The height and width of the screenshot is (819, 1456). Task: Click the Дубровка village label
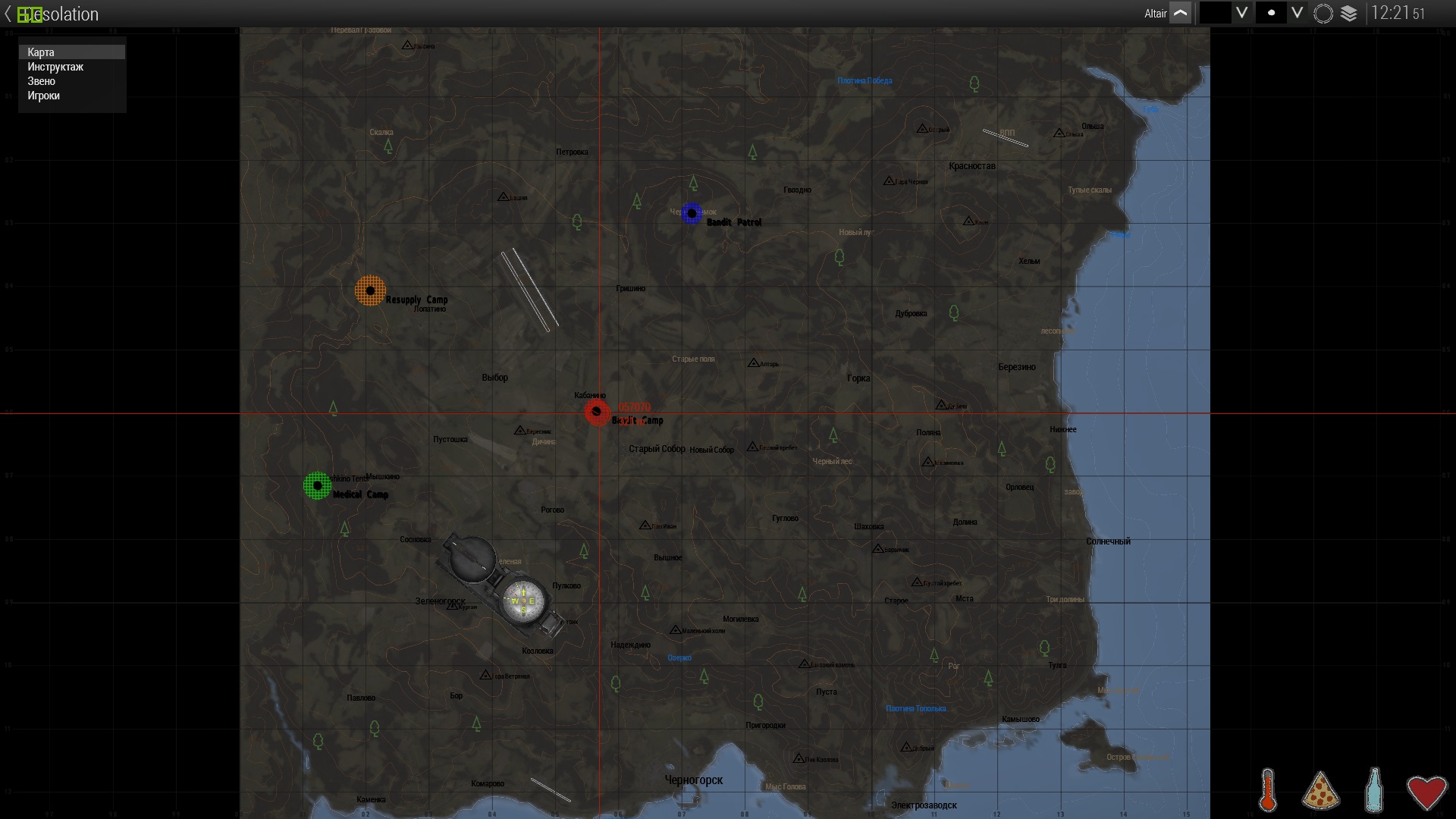(911, 314)
